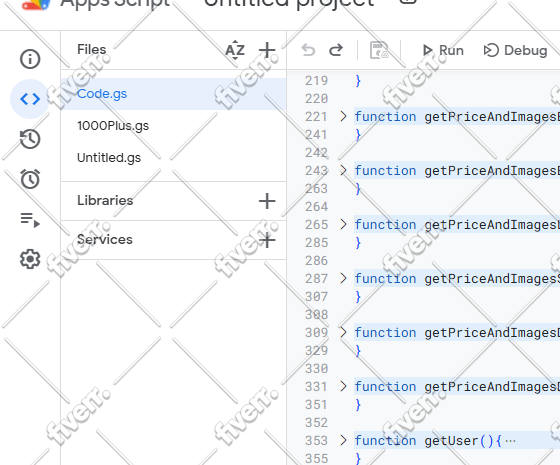Viewport: 560px width, 465px height.
Task: Open the Editor code icon
Action: (30, 99)
